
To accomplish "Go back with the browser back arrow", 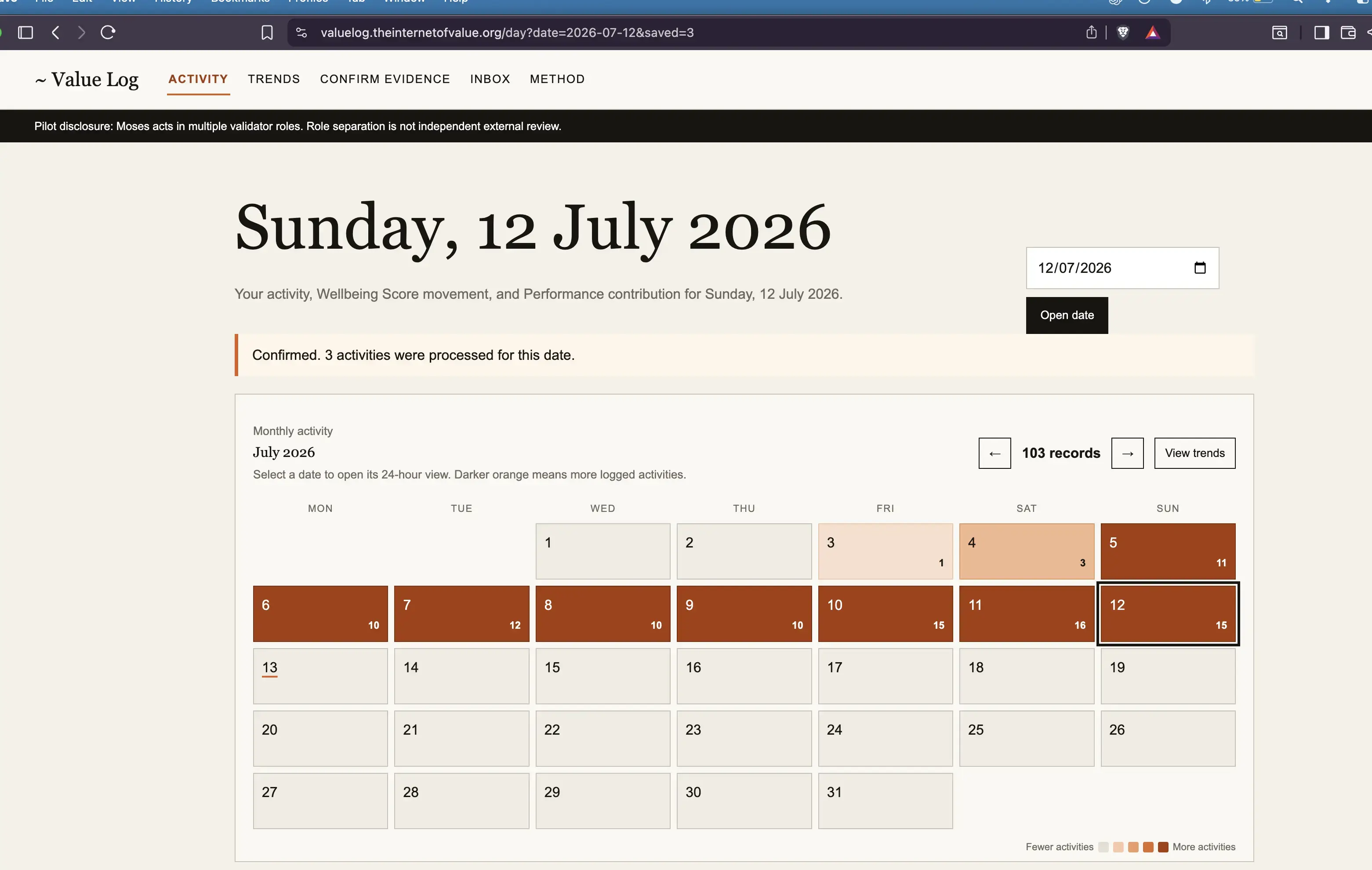I will pos(55,33).
